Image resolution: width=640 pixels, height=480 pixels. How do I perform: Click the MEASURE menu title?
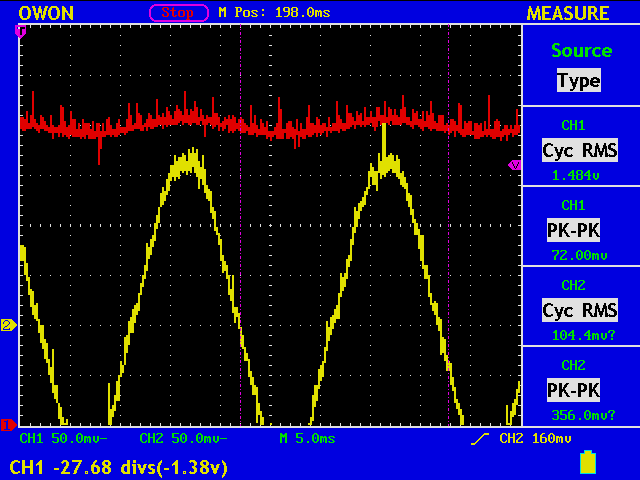568,13
